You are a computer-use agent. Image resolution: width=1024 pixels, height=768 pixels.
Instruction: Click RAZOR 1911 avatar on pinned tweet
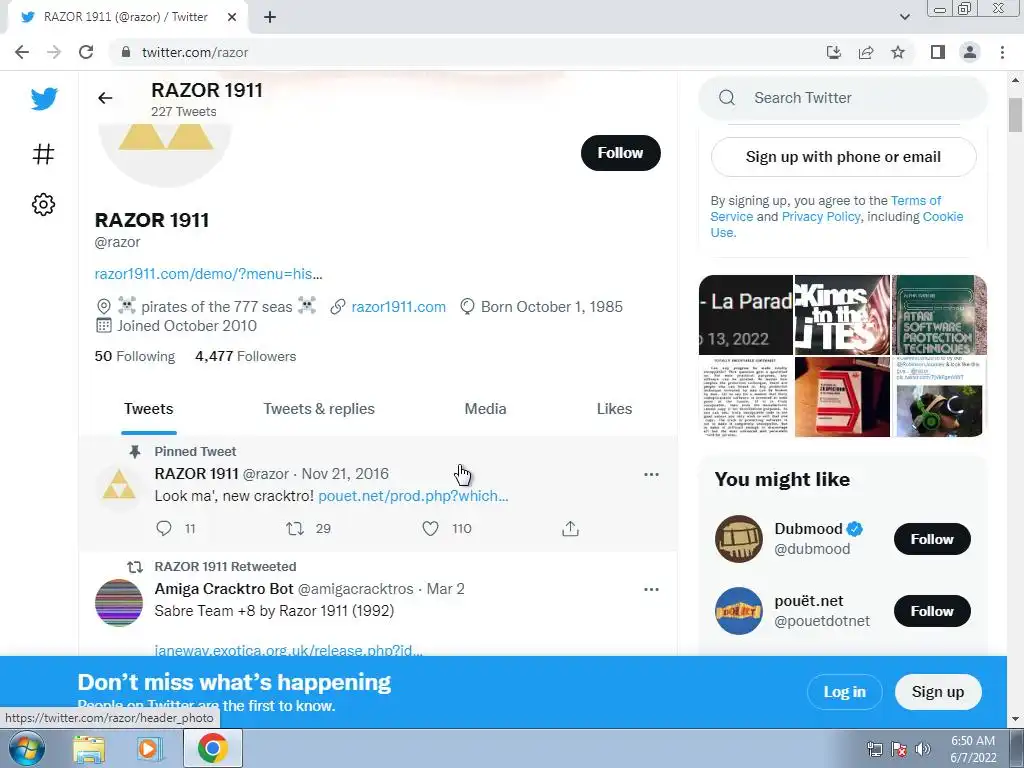[x=119, y=487]
